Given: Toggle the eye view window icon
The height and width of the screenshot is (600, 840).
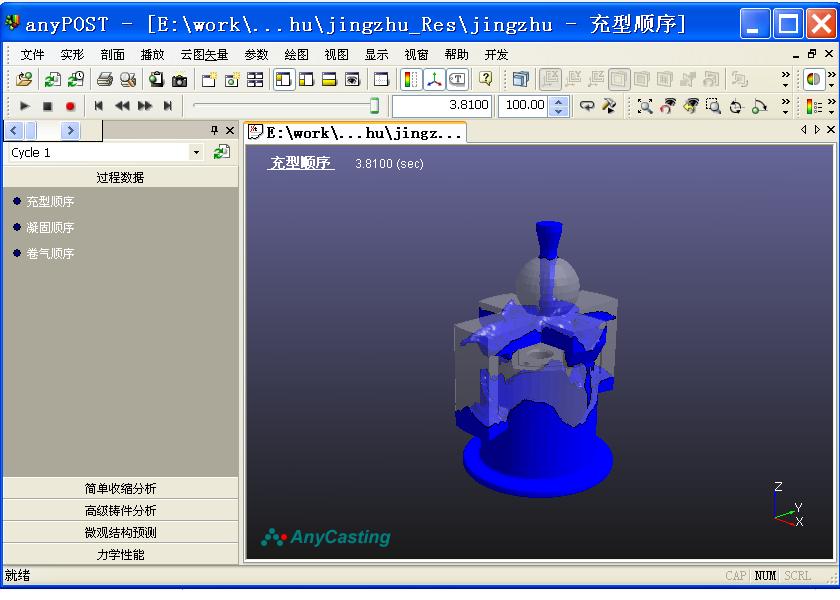Looking at the screenshot, I should point(352,80).
